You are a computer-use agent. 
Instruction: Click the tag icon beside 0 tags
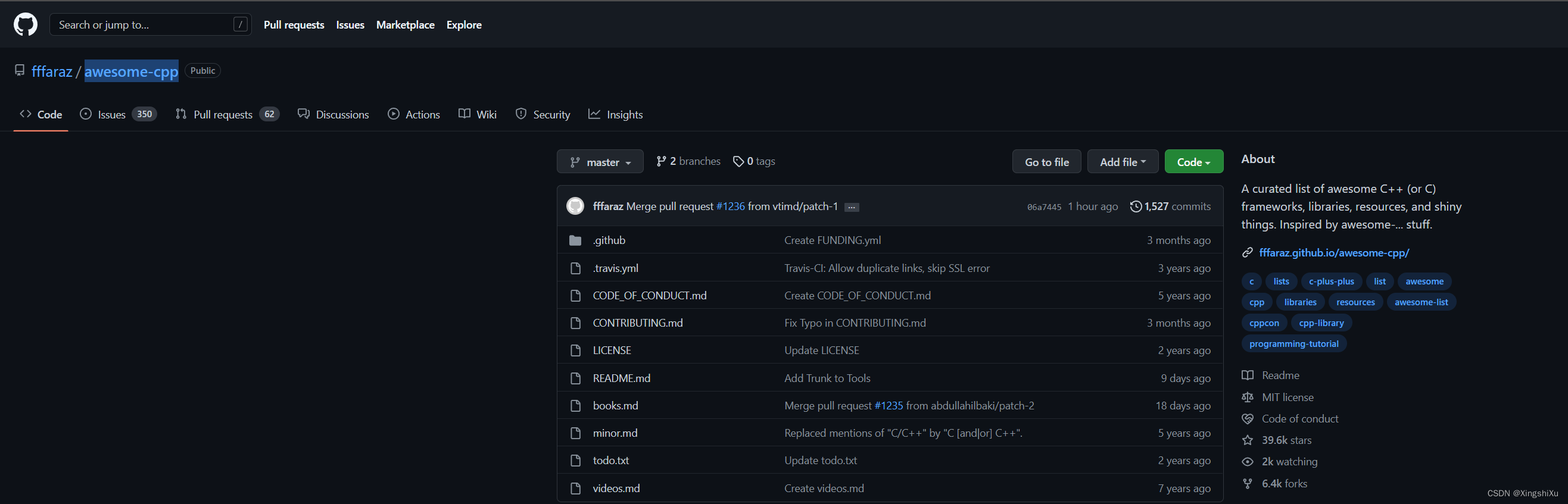pyautogui.click(x=738, y=161)
